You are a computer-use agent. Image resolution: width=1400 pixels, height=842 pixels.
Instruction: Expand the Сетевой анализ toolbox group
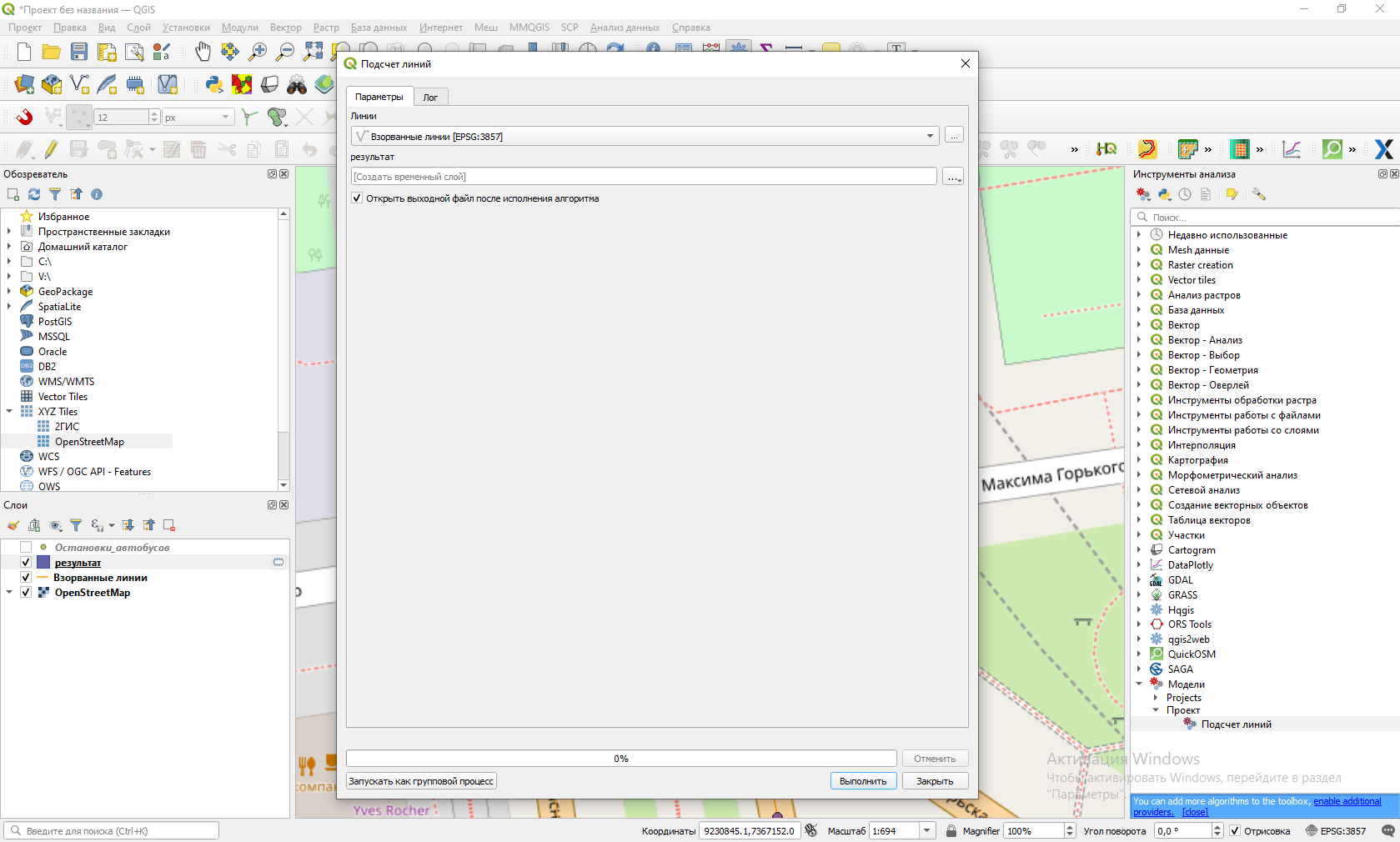1139,490
